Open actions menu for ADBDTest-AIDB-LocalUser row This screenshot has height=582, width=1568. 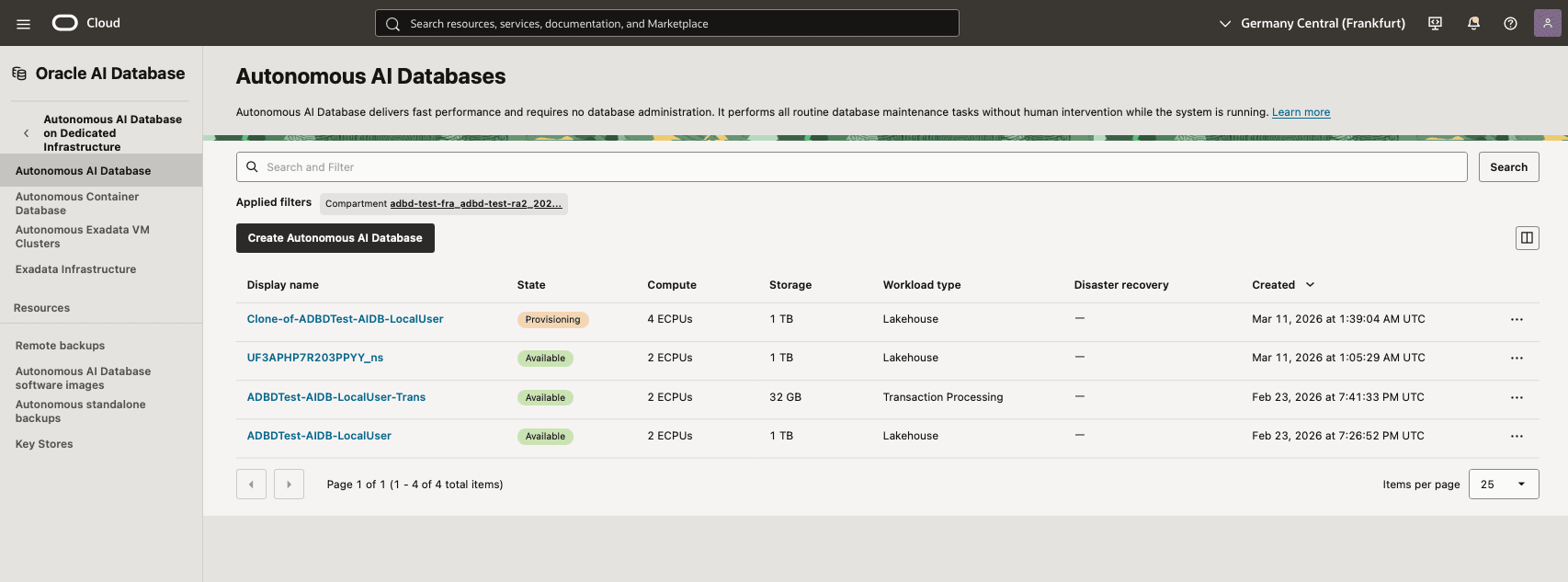point(1517,437)
